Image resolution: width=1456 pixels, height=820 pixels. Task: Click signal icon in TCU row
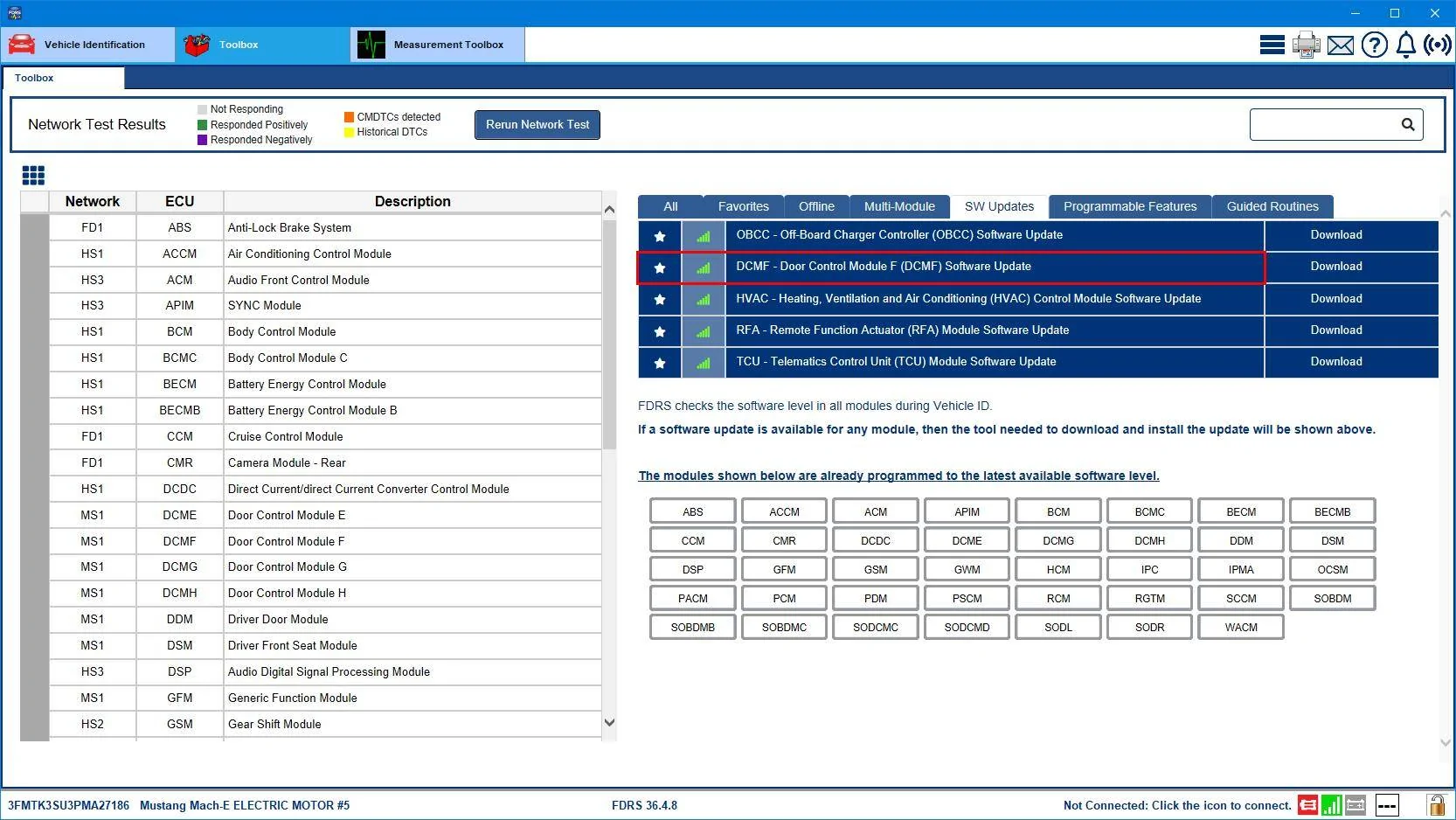(704, 363)
